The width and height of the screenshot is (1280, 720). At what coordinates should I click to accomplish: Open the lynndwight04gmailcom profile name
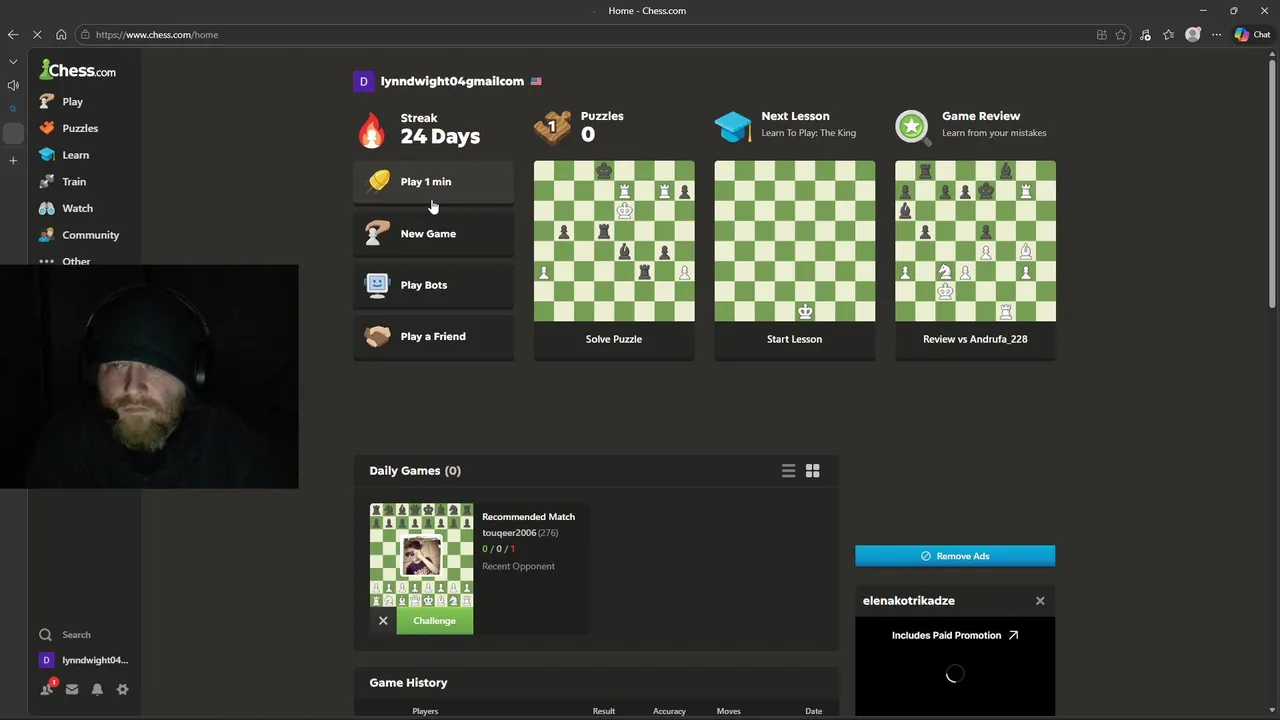[x=452, y=81]
